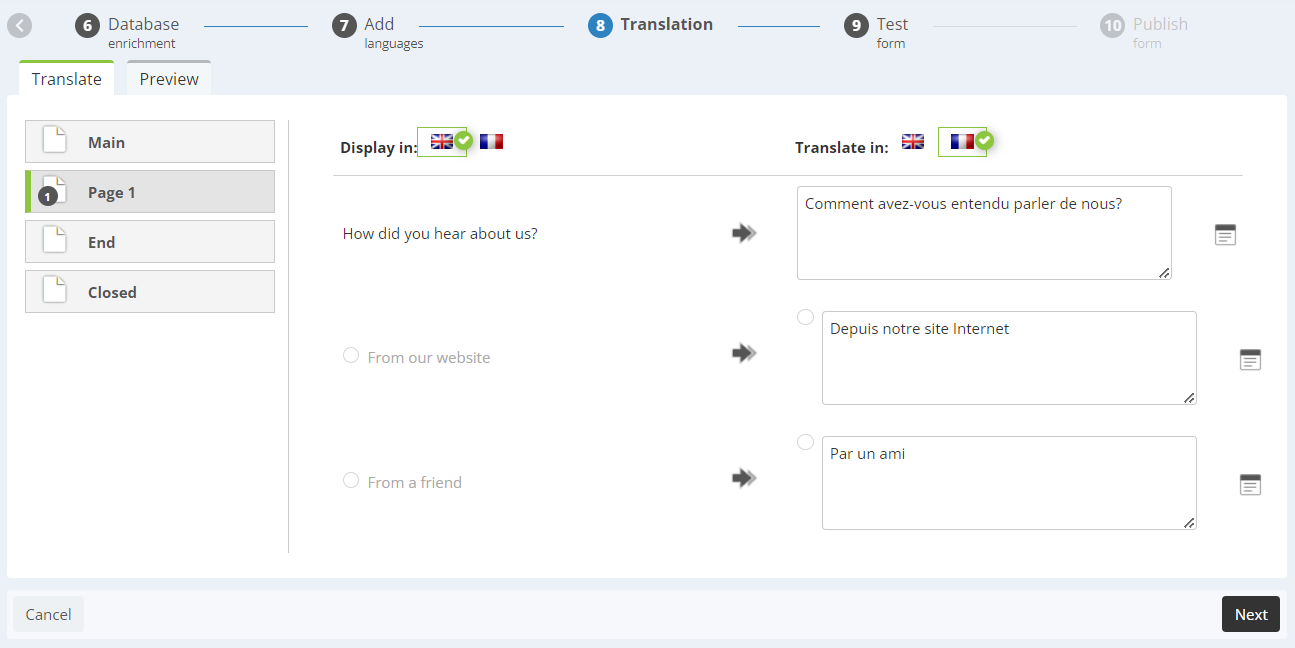The width and height of the screenshot is (1295, 648).
Task: Open the Main page entry
Action: click(150, 142)
